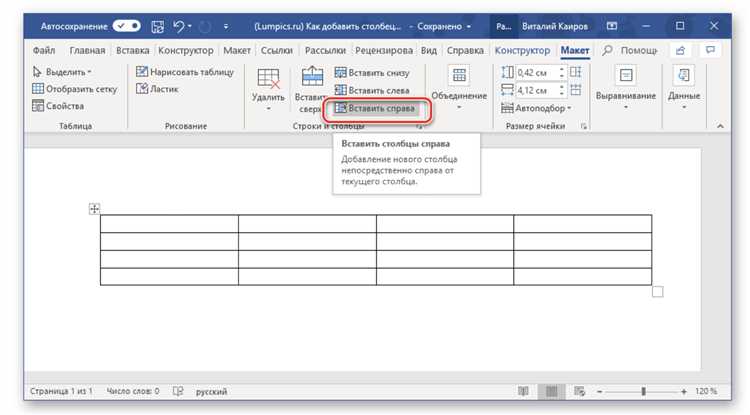Switch to read mode view in status bar

coord(523,392)
